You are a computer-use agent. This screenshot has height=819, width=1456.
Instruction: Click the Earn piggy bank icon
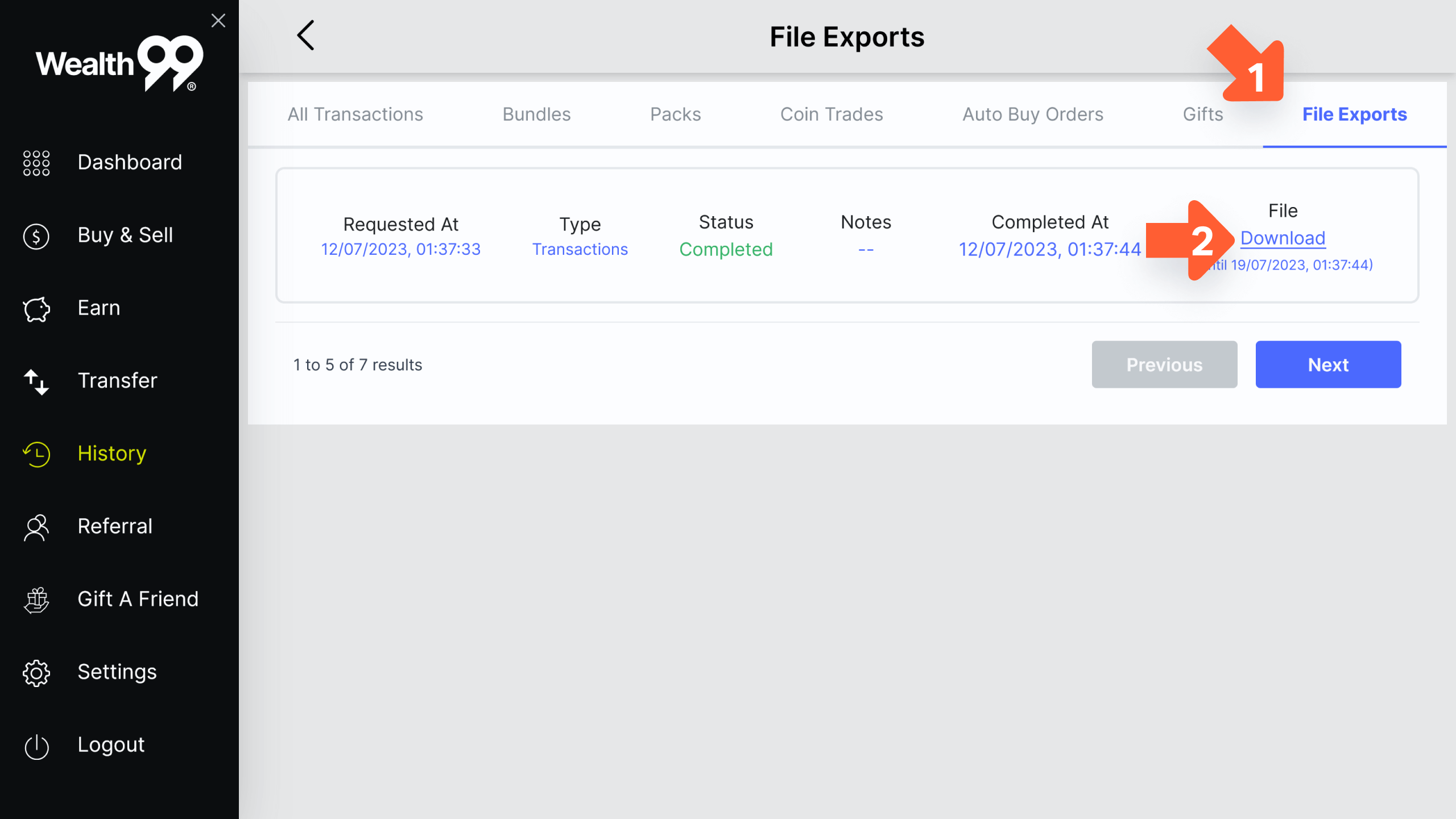36,309
